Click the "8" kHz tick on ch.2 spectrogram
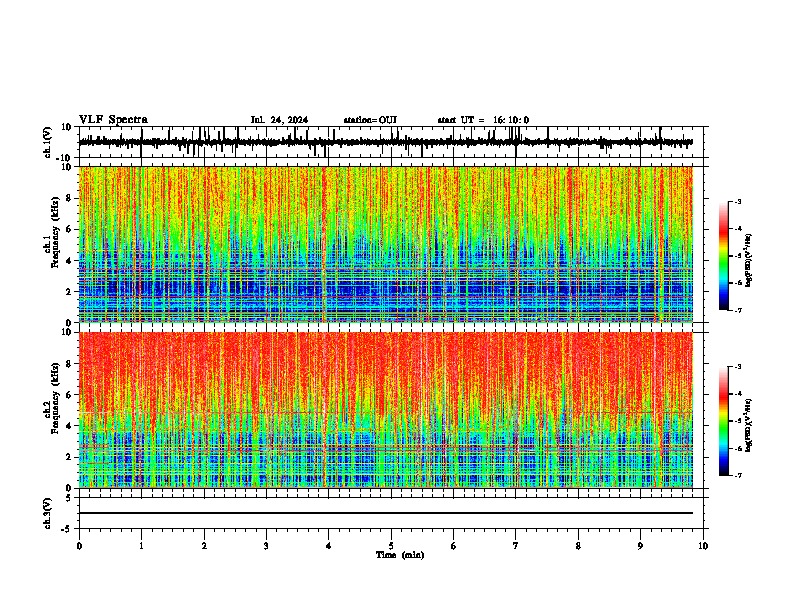Screen dimensions: 792x612 (69, 364)
